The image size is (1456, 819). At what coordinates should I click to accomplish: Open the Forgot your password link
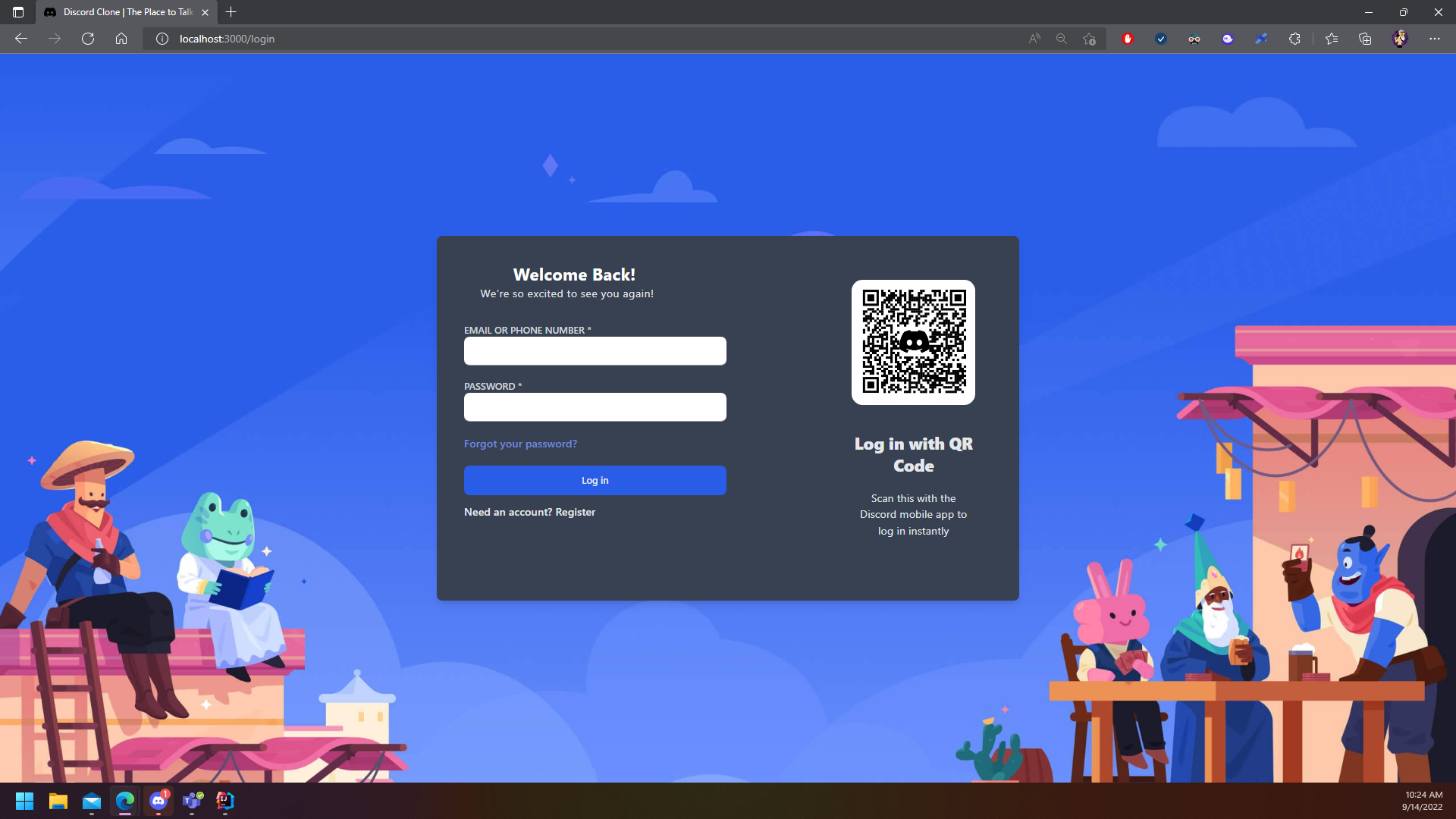[x=520, y=444]
